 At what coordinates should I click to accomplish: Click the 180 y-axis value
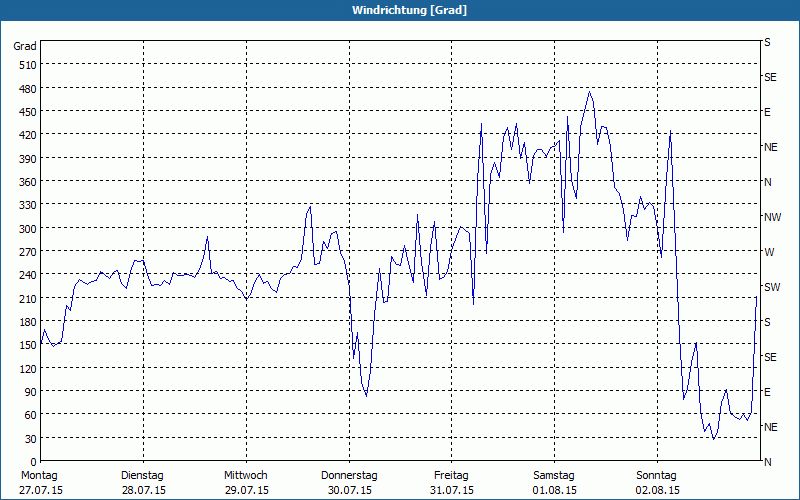[28, 322]
